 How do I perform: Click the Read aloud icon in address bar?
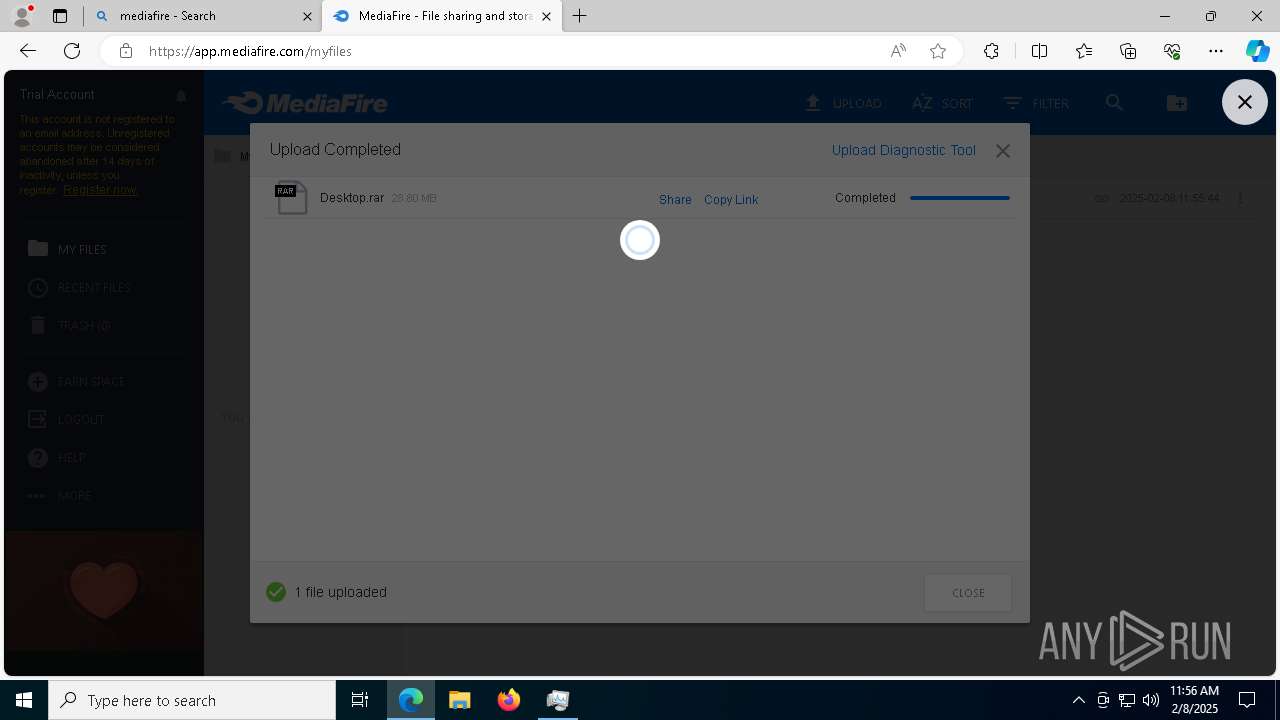(898, 51)
